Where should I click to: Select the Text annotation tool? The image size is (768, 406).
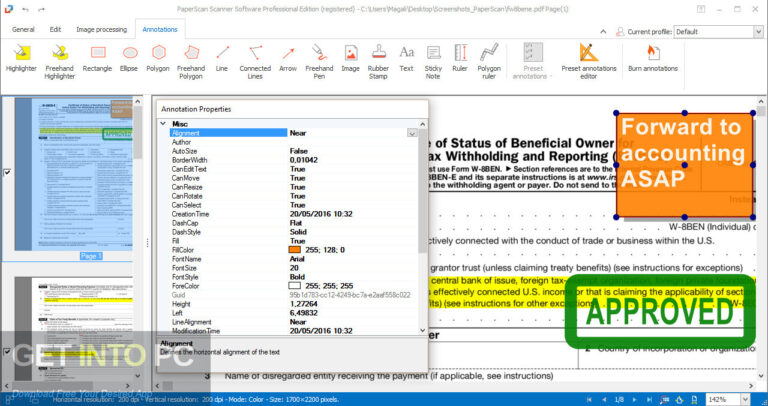[x=406, y=58]
